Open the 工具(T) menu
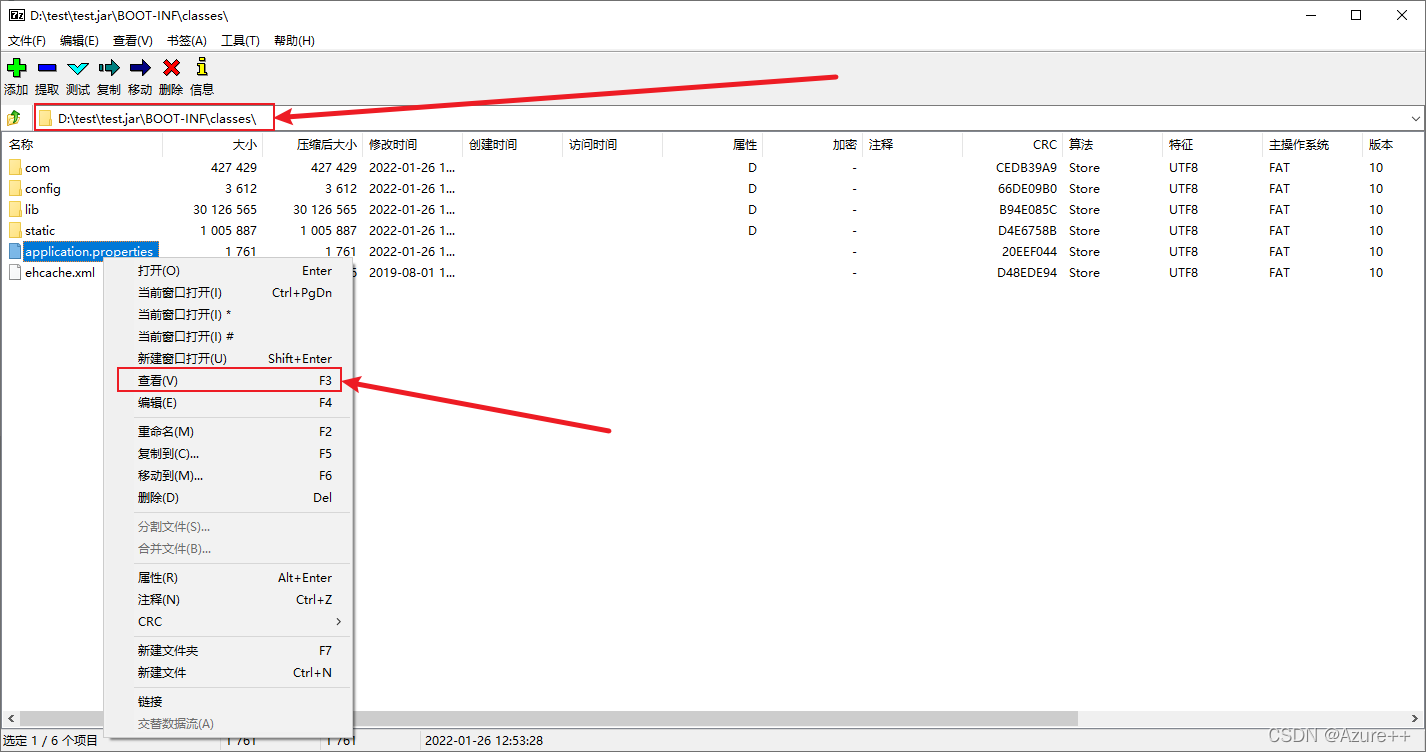The width and height of the screenshot is (1426, 752). 240,41
